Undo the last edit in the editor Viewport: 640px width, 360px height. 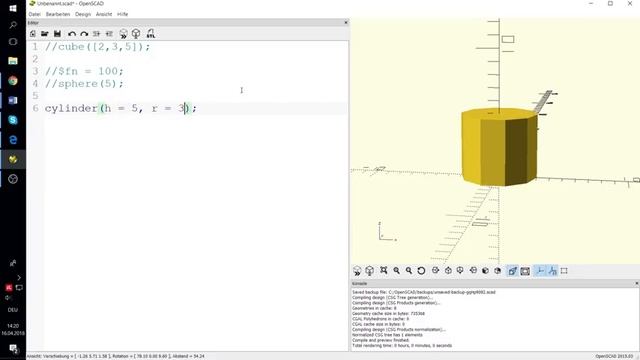coord(72,34)
